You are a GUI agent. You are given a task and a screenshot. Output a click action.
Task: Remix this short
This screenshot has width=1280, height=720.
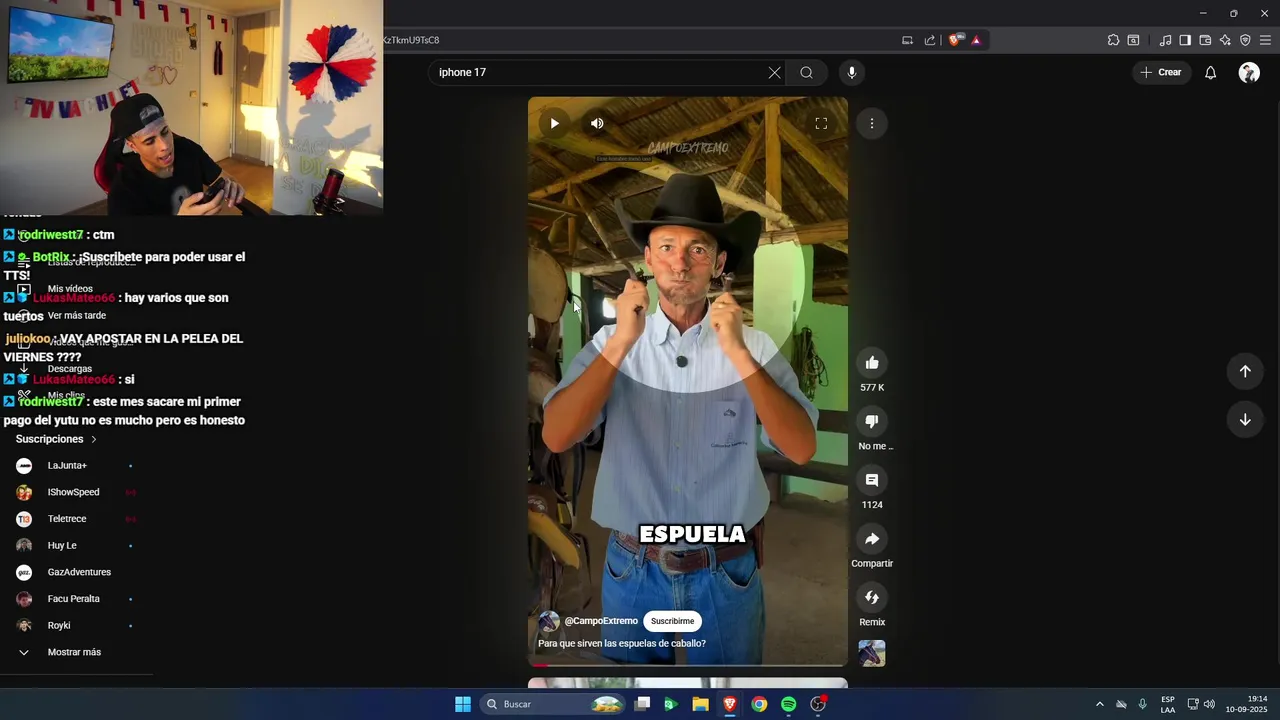tap(872, 597)
